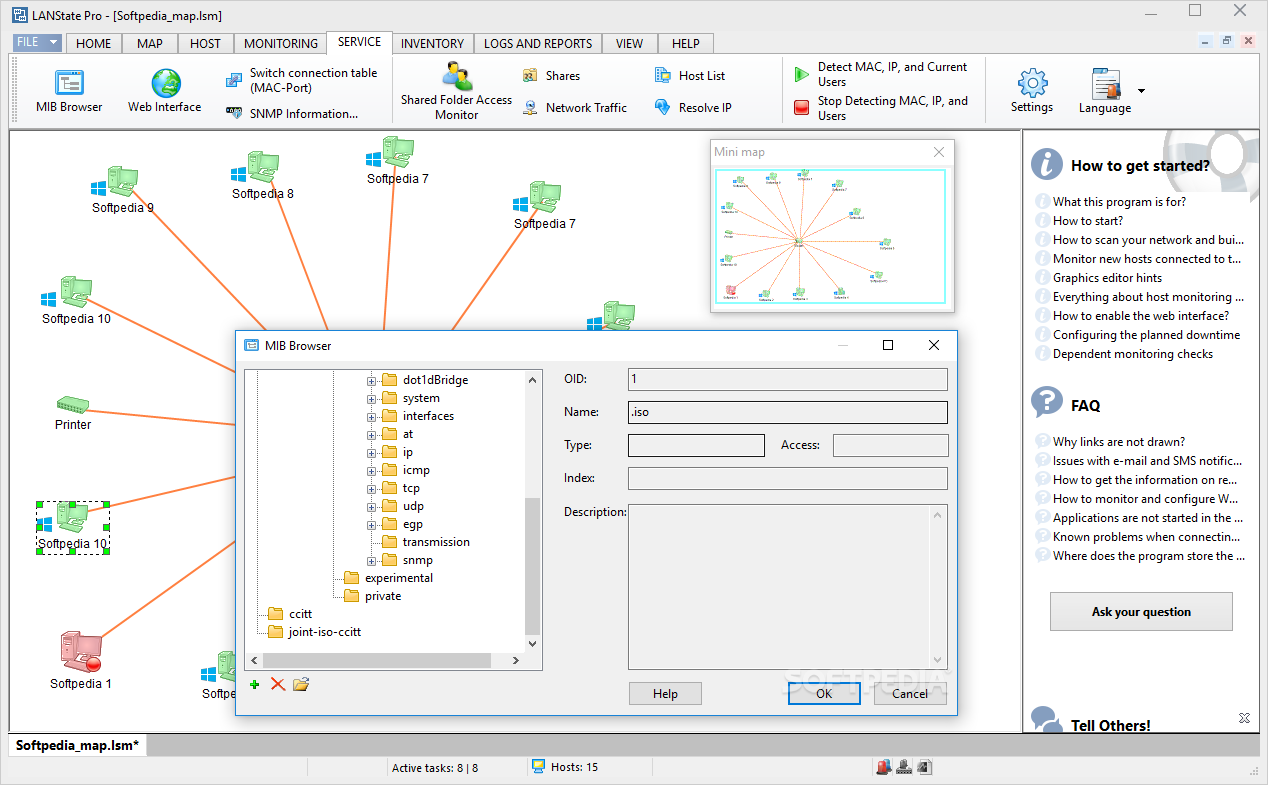The image size is (1268, 785).
Task: Start Detect MAC, IP, and Current Users
Action: point(880,74)
